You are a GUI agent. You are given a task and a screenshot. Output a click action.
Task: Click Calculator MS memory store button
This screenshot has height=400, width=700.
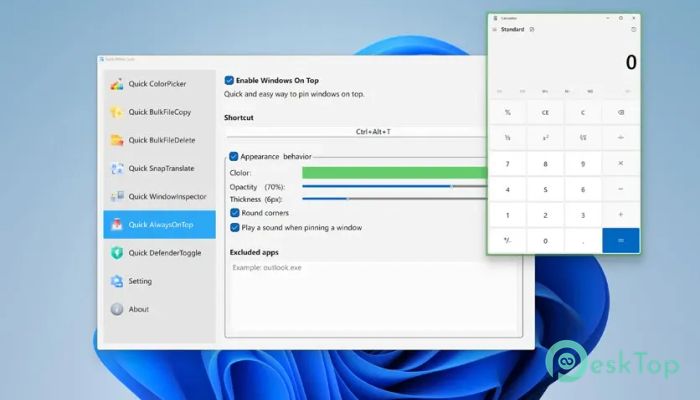click(x=590, y=92)
